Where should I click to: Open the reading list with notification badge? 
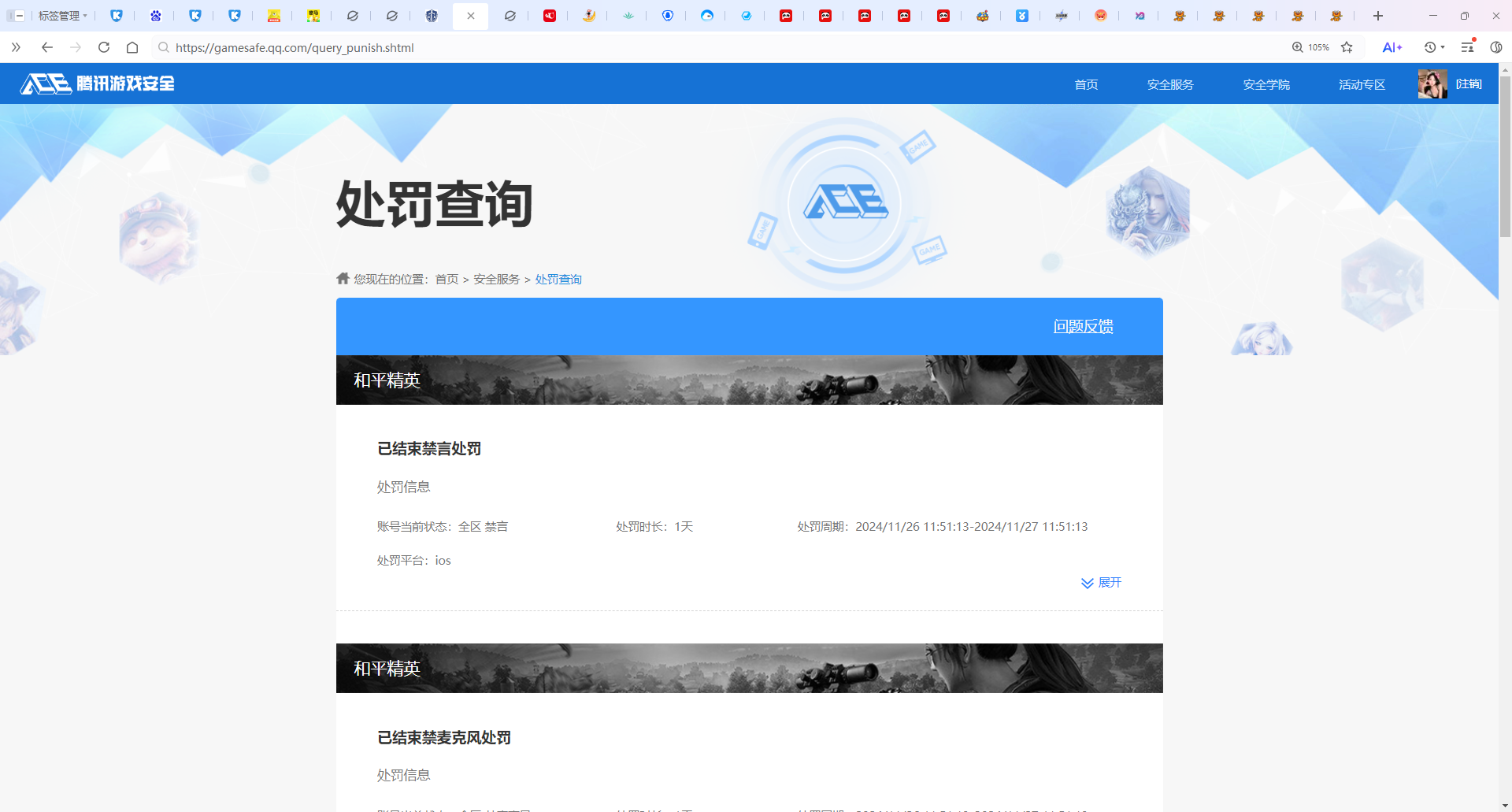click(1467, 47)
